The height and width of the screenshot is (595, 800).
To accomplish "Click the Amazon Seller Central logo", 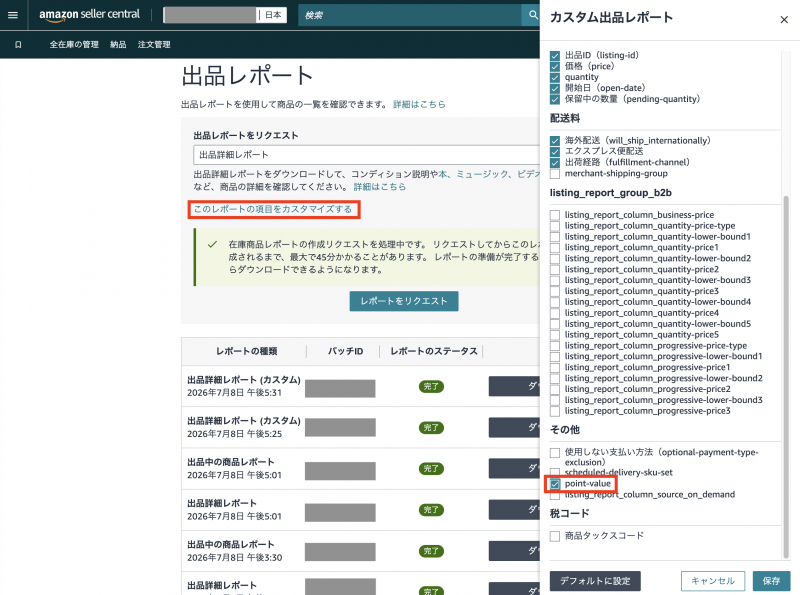I will pos(89,15).
